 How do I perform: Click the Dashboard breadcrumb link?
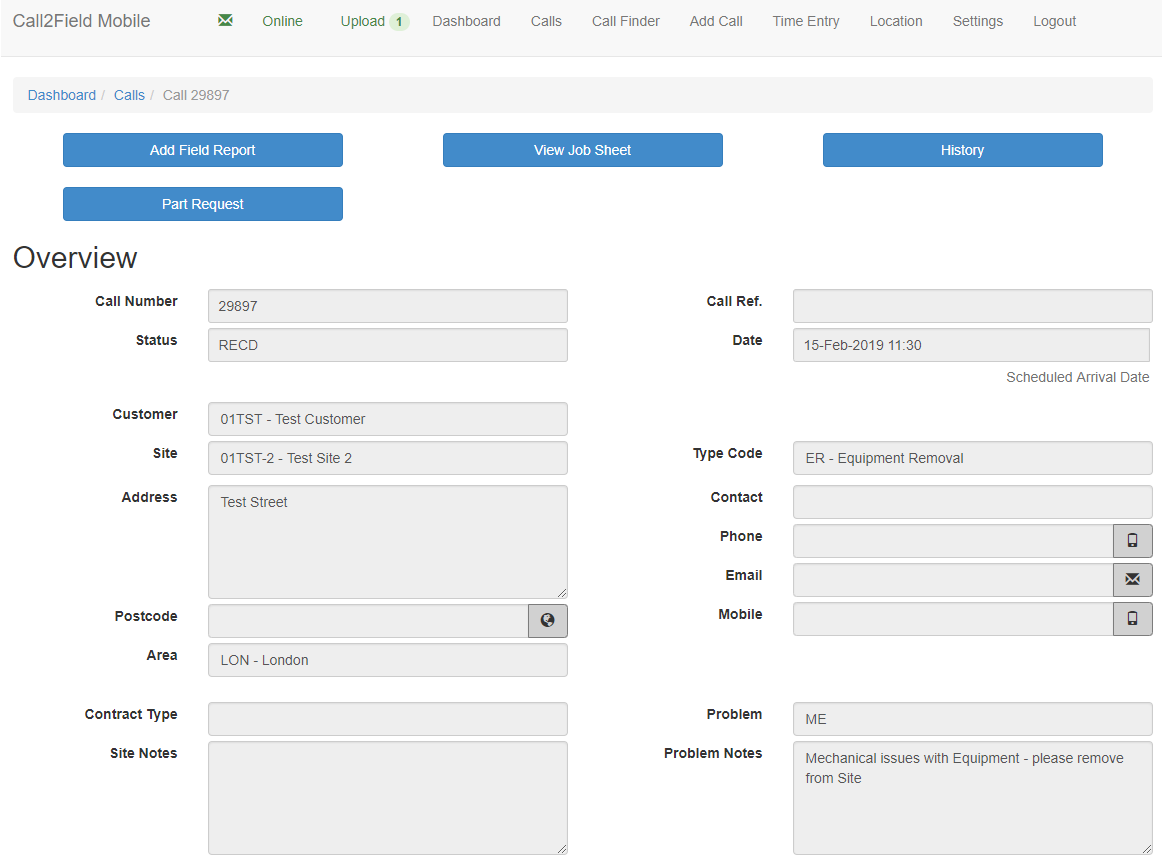point(62,95)
